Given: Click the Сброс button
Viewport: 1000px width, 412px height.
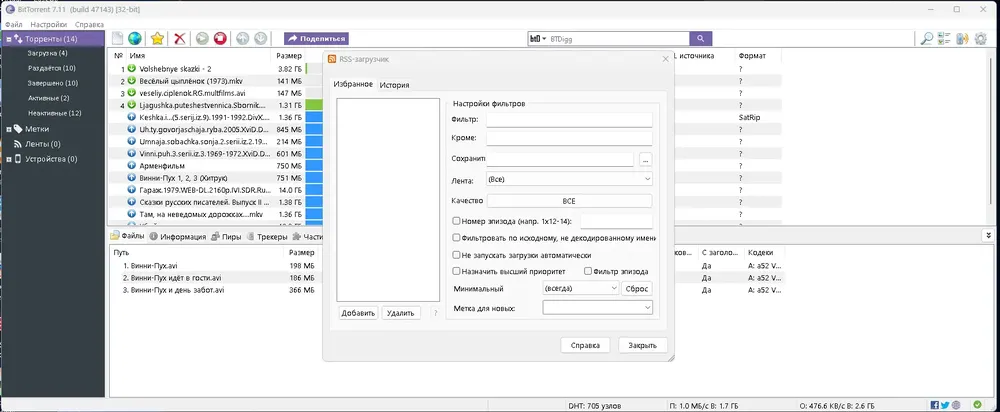Looking at the screenshot, I should [637, 288].
